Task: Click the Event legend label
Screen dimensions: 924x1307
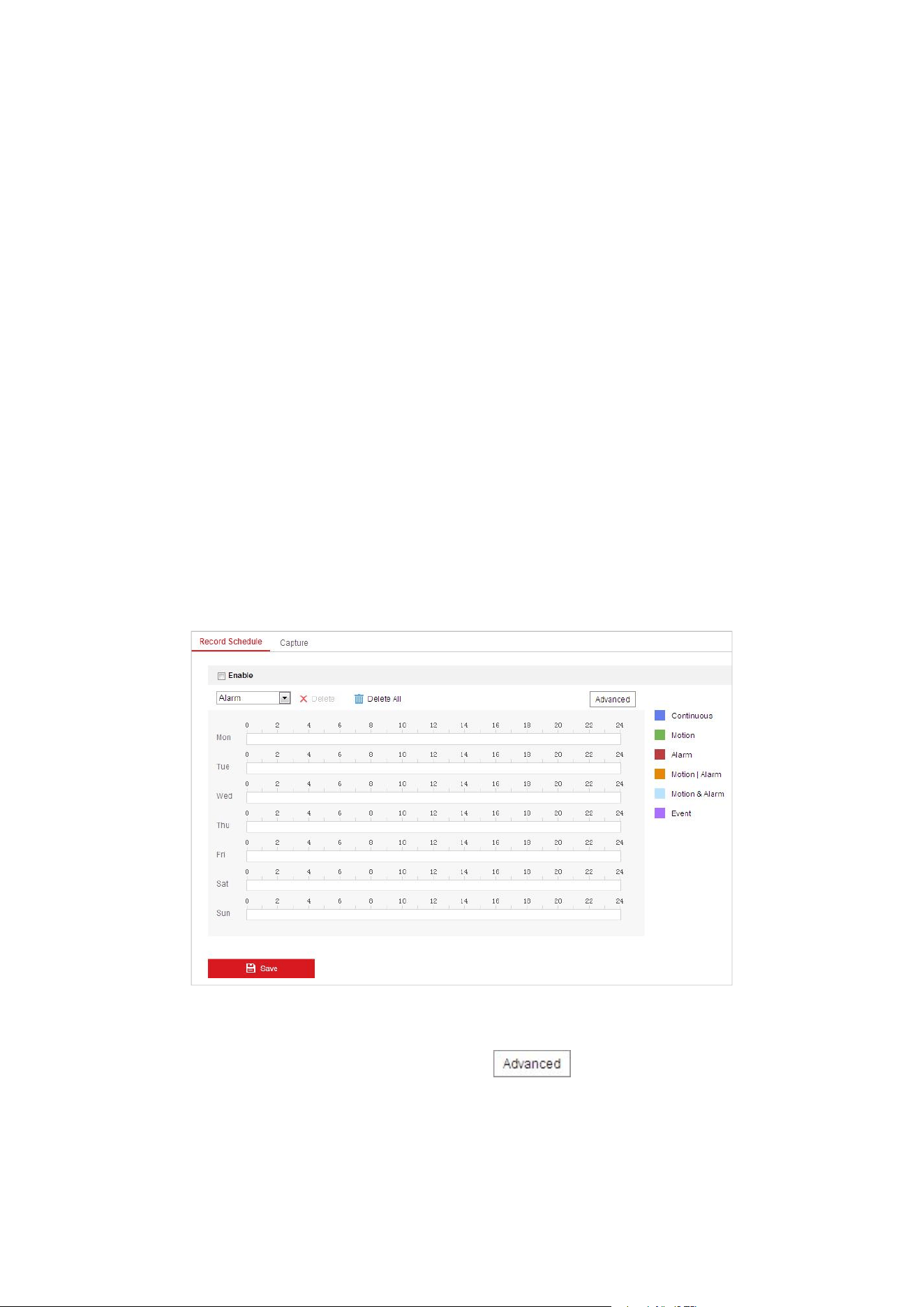Action: [x=681, y=813]
